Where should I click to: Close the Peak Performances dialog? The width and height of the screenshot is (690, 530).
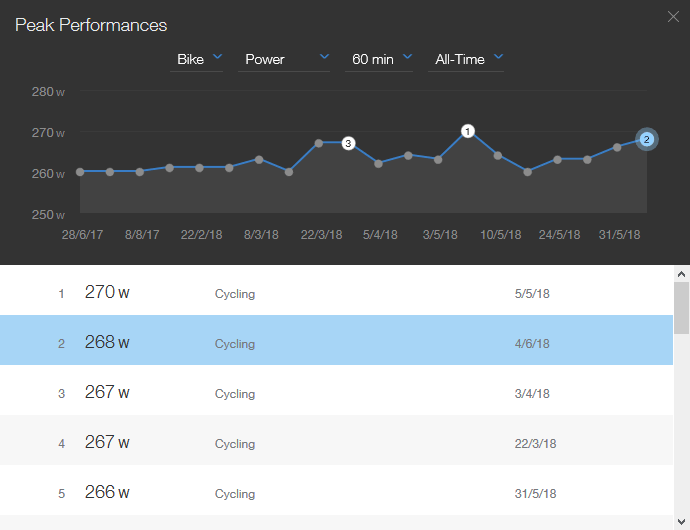[673, 17]
